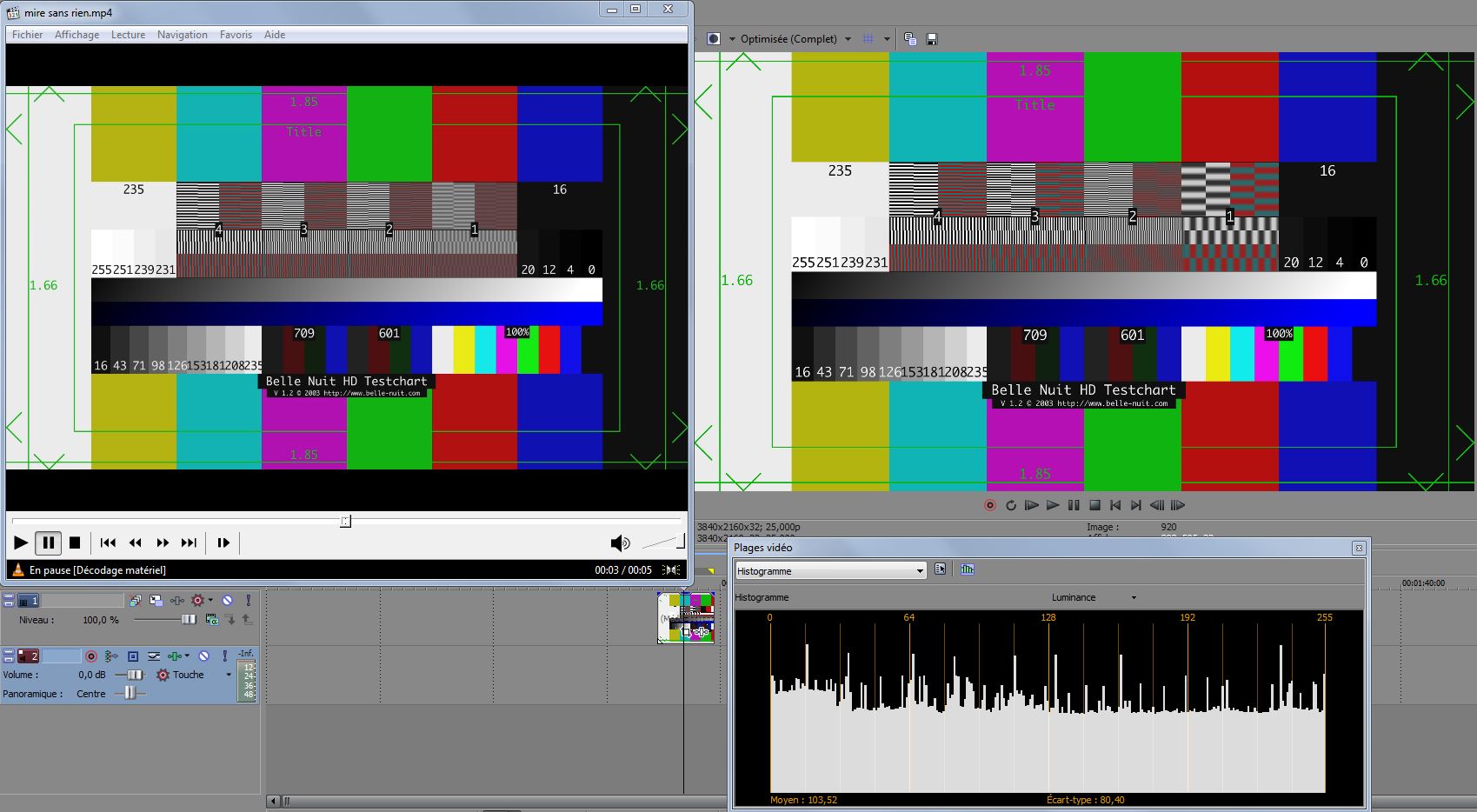Toggle track 1 motion blur bypass

coord(136,601)
